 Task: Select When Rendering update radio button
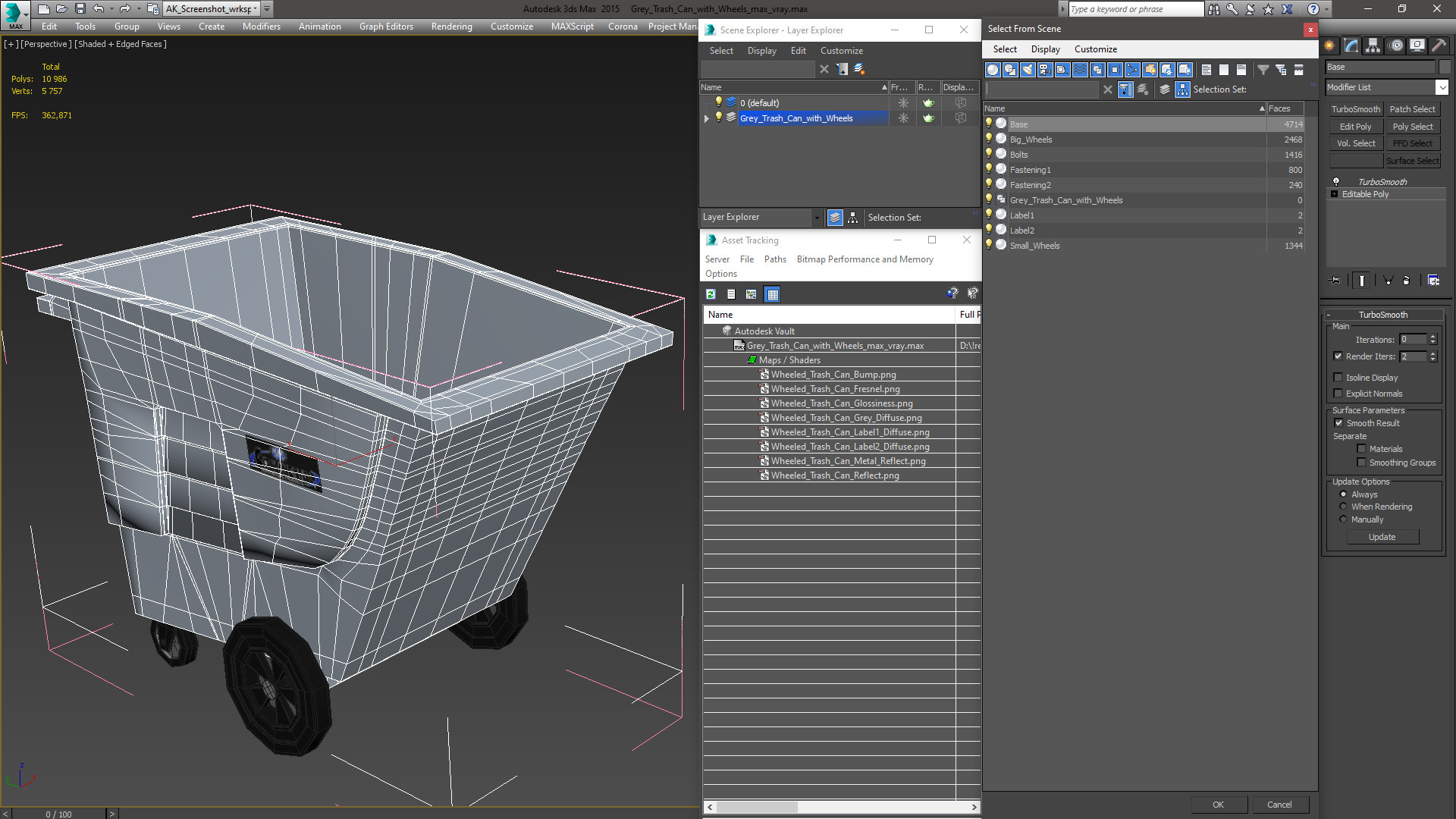coord(1343,507)
